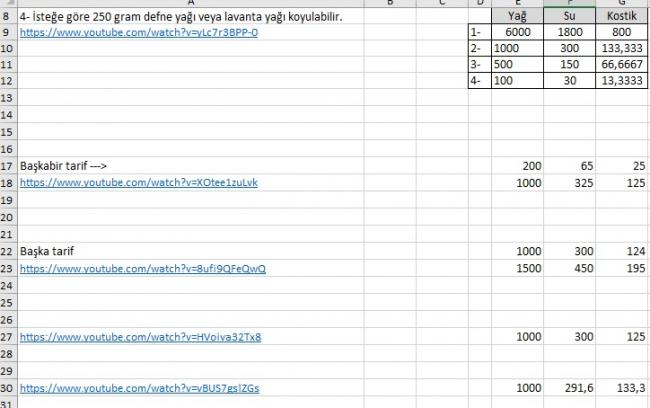Image resolution: width=650 pixels, height=408 pixels.
Task: Open the YouTube link ending HVoiva32Tx8
Action: click(141, 337)
